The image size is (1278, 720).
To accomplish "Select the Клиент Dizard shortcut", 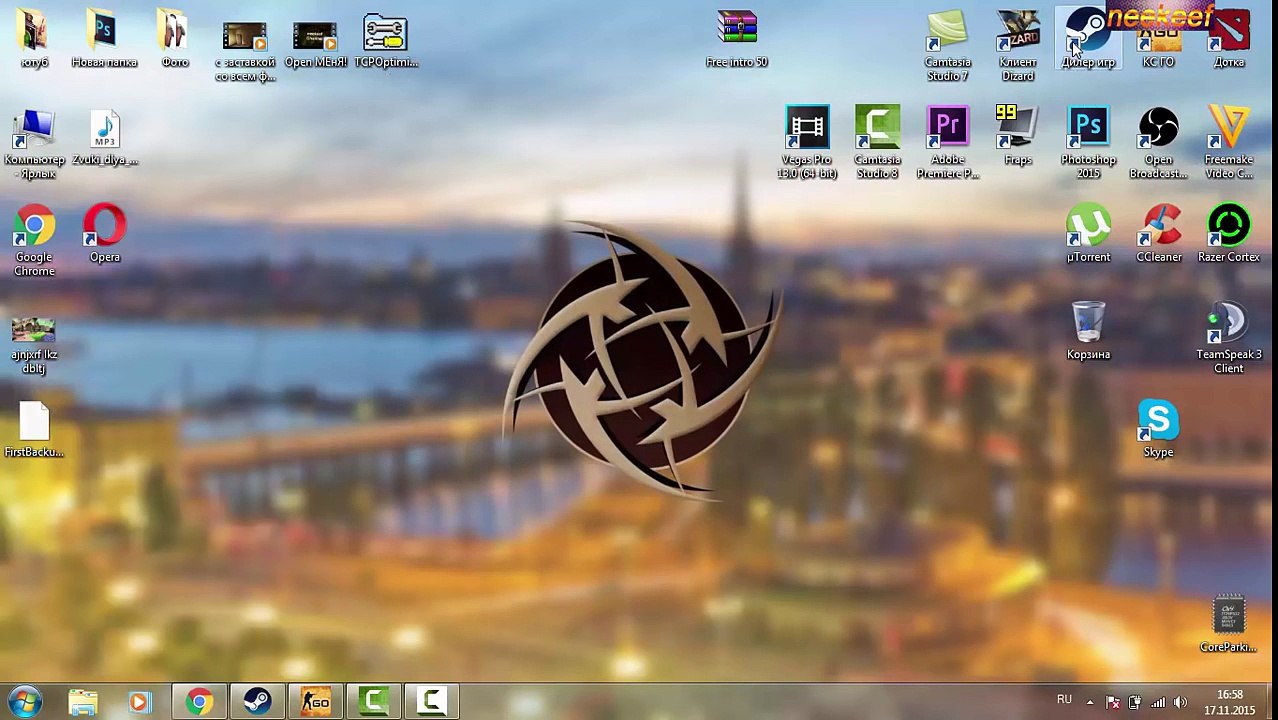I will (x=1018, y=46).
